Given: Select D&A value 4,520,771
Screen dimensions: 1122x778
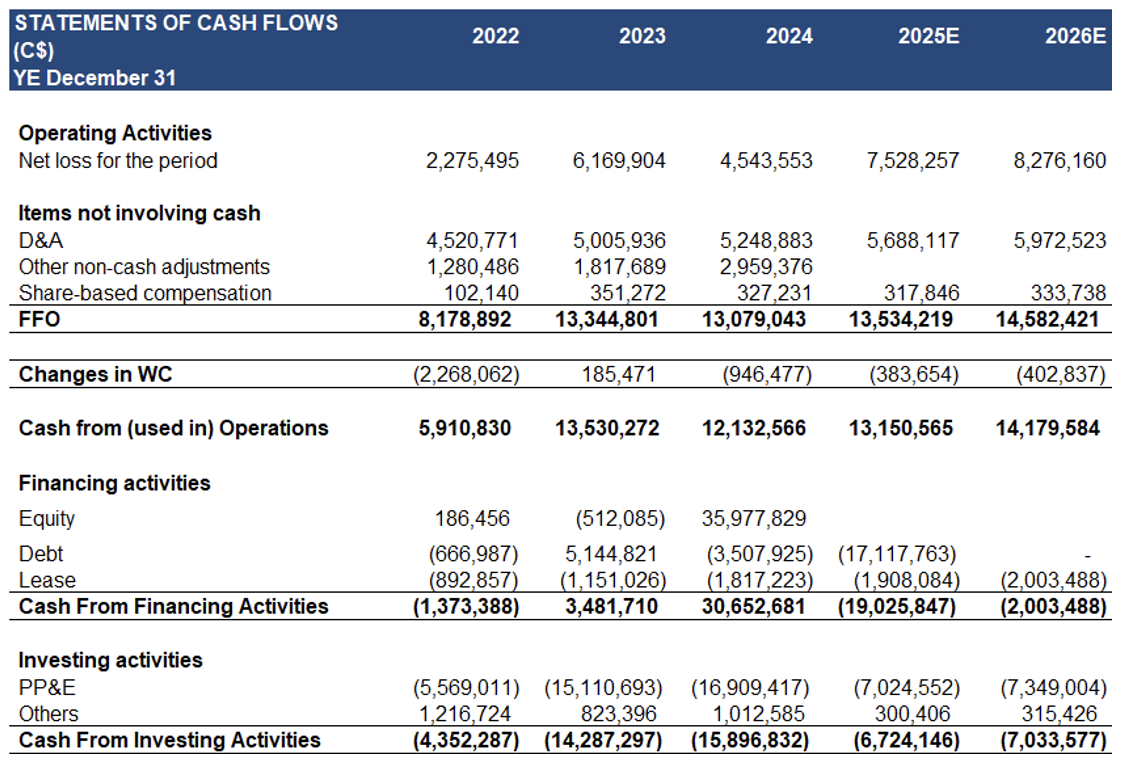Looking at the screenshot, I should point(472,240).
